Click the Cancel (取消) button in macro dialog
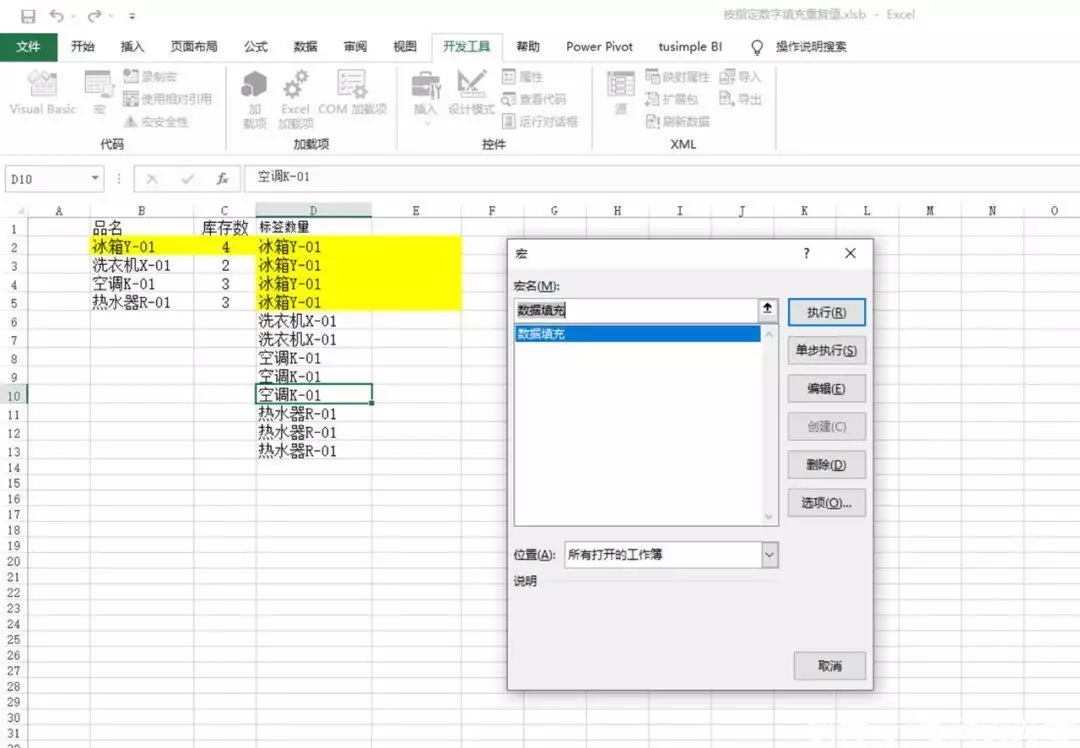The height and width of the screenshot is (748, 1080). coord(830,666)
